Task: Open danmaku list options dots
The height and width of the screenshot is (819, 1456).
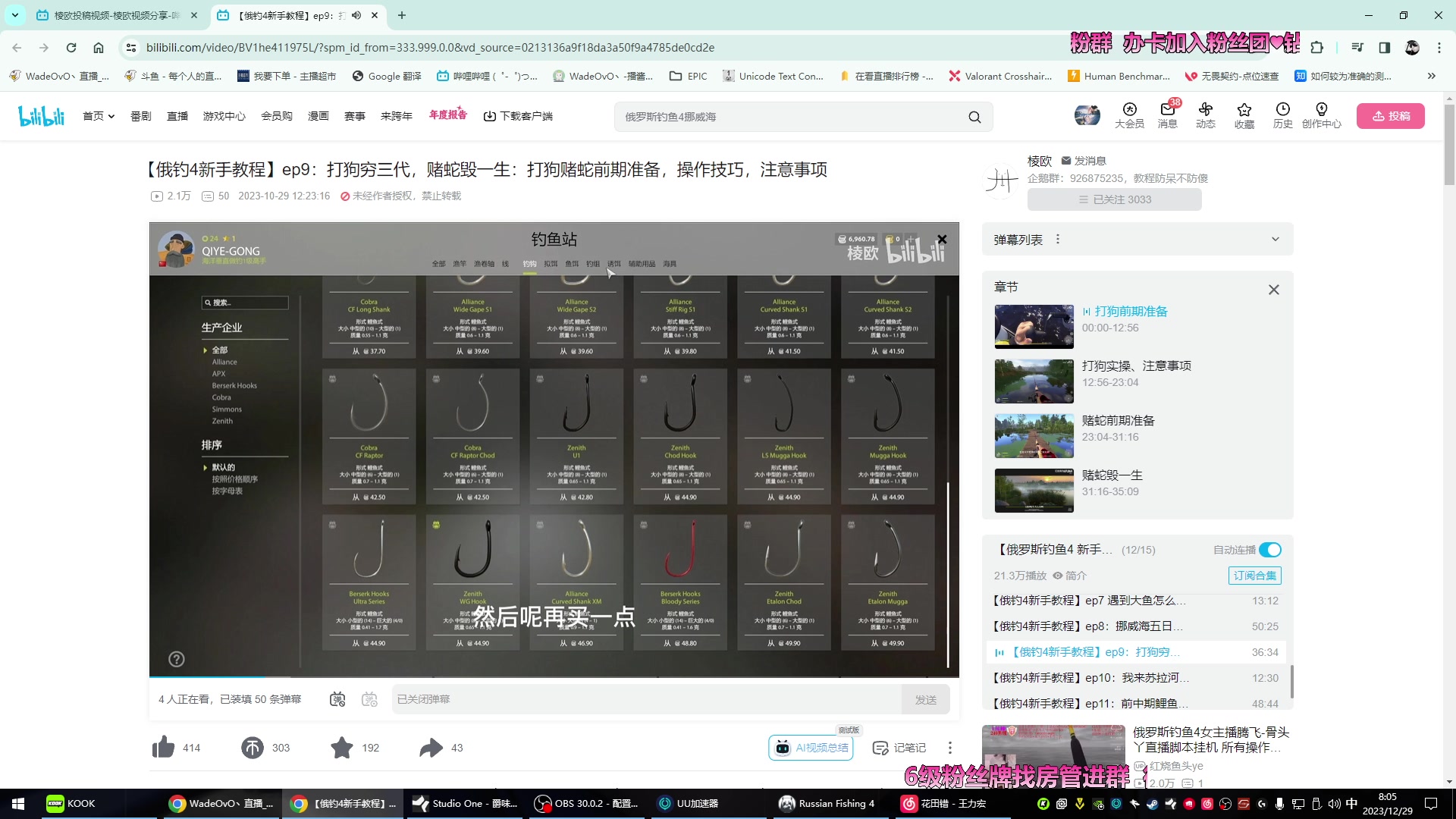Action: (x=1058, y=240)
